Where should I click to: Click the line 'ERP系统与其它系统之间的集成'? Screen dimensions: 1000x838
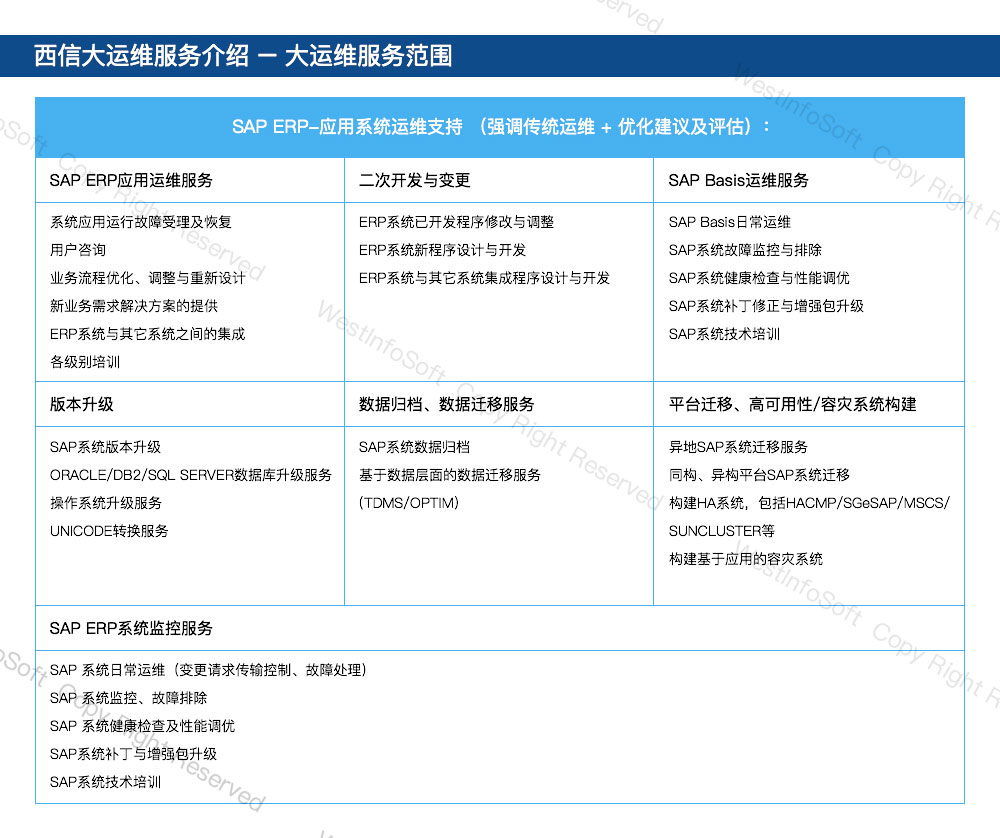click(x=148, y=334)
